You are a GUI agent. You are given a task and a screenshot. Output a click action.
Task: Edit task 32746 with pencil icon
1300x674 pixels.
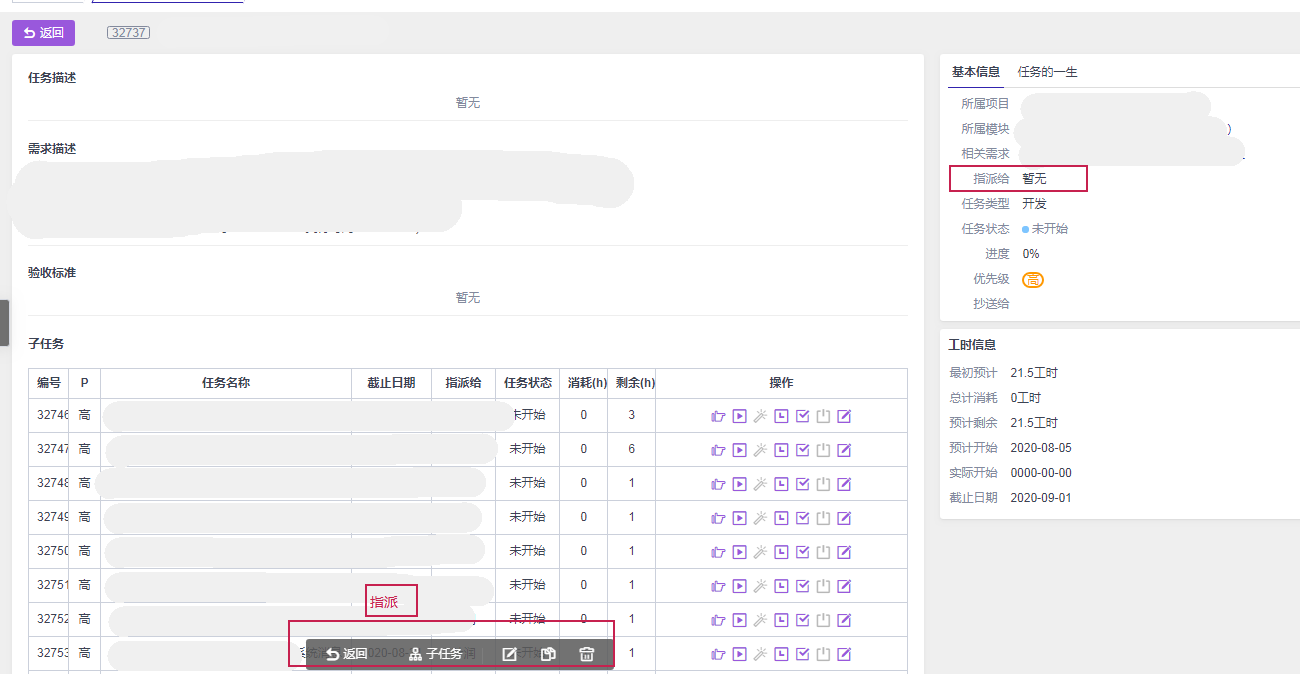pos(844,416)
